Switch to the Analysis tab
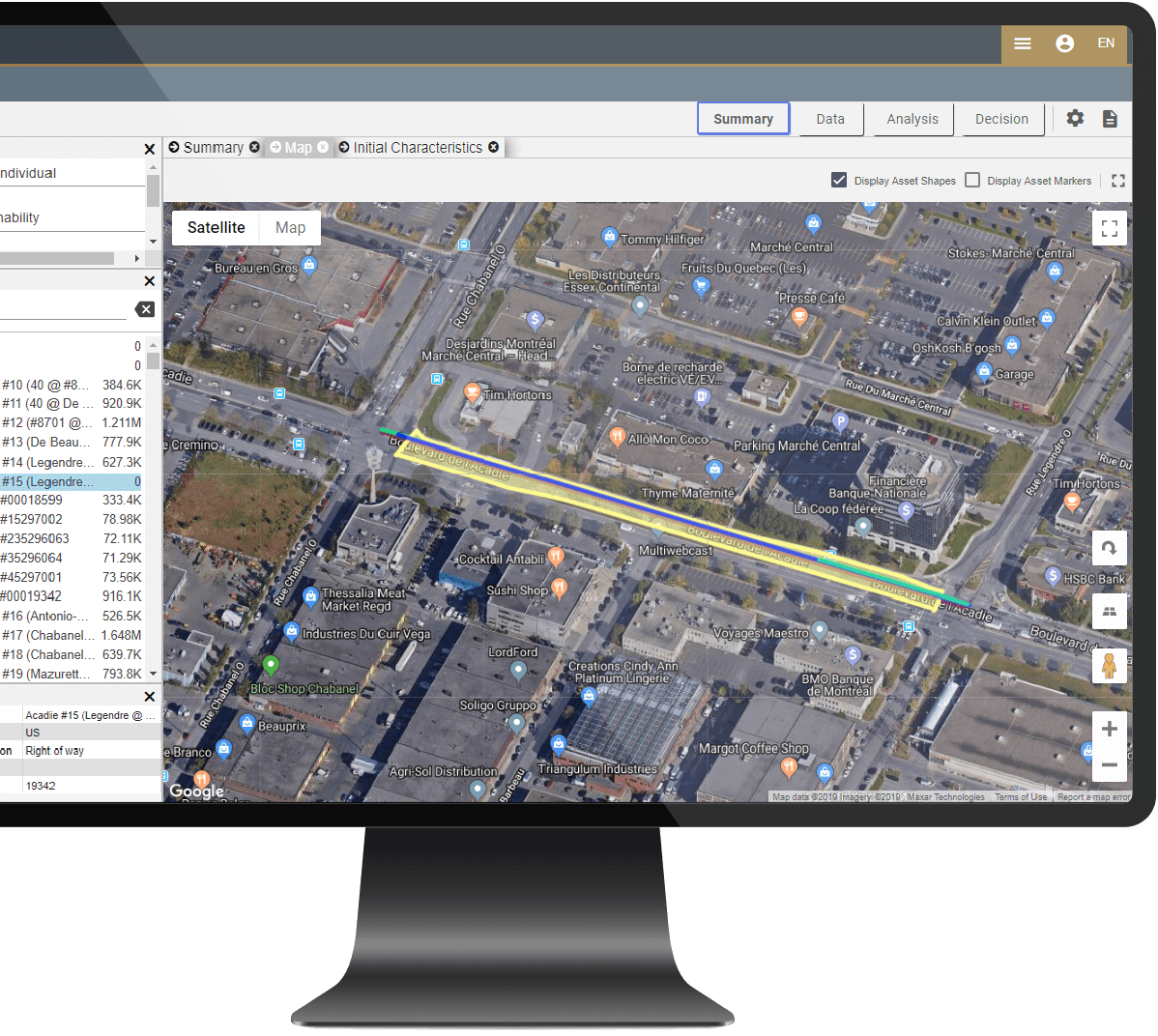 912,119
